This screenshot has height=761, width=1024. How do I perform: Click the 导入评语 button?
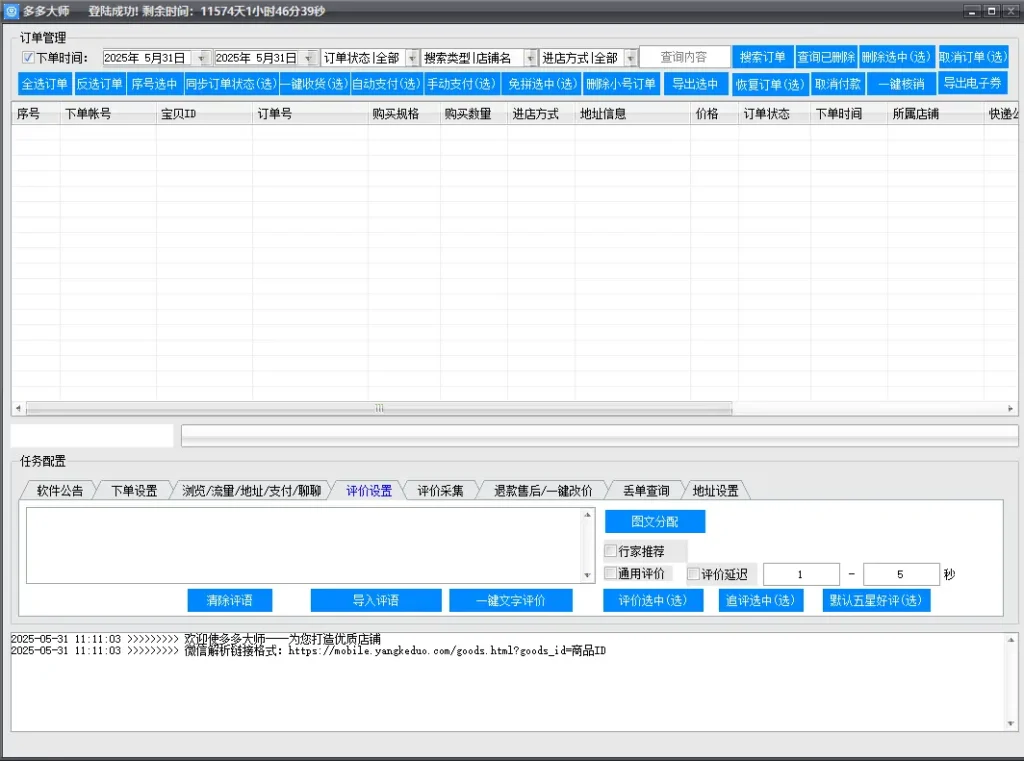pyautogui.click(x=376, y=600)
